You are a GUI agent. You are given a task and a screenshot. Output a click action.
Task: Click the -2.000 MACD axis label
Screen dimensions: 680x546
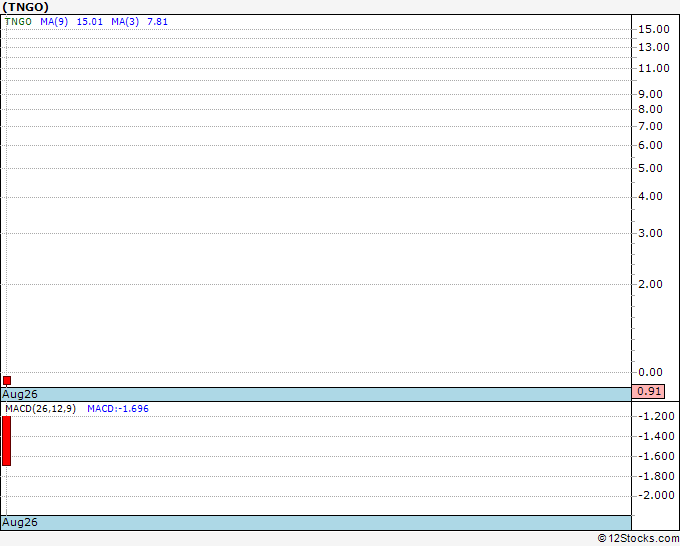coord(657,495)
